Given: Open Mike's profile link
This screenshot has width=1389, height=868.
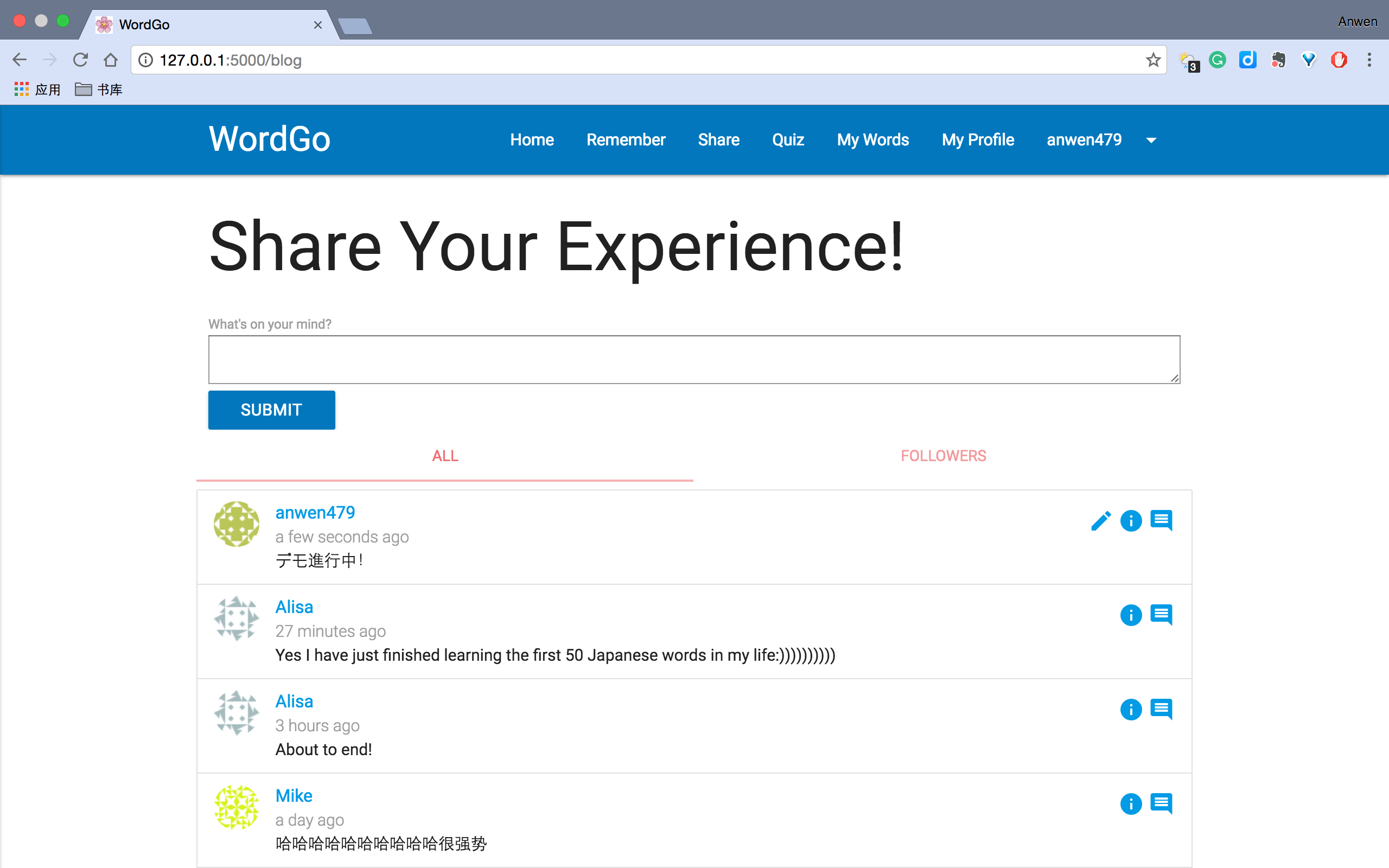Looking at the screenshot, I should point(294,796).
